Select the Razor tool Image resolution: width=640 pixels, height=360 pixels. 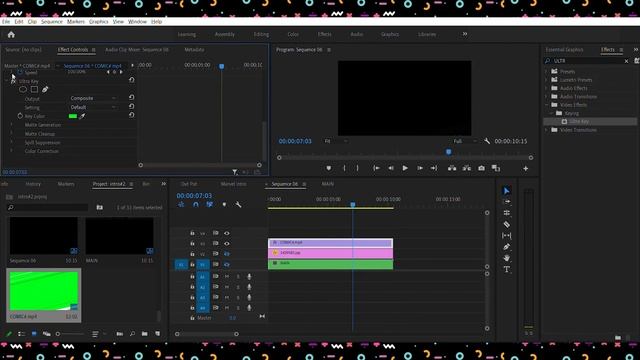507,224
